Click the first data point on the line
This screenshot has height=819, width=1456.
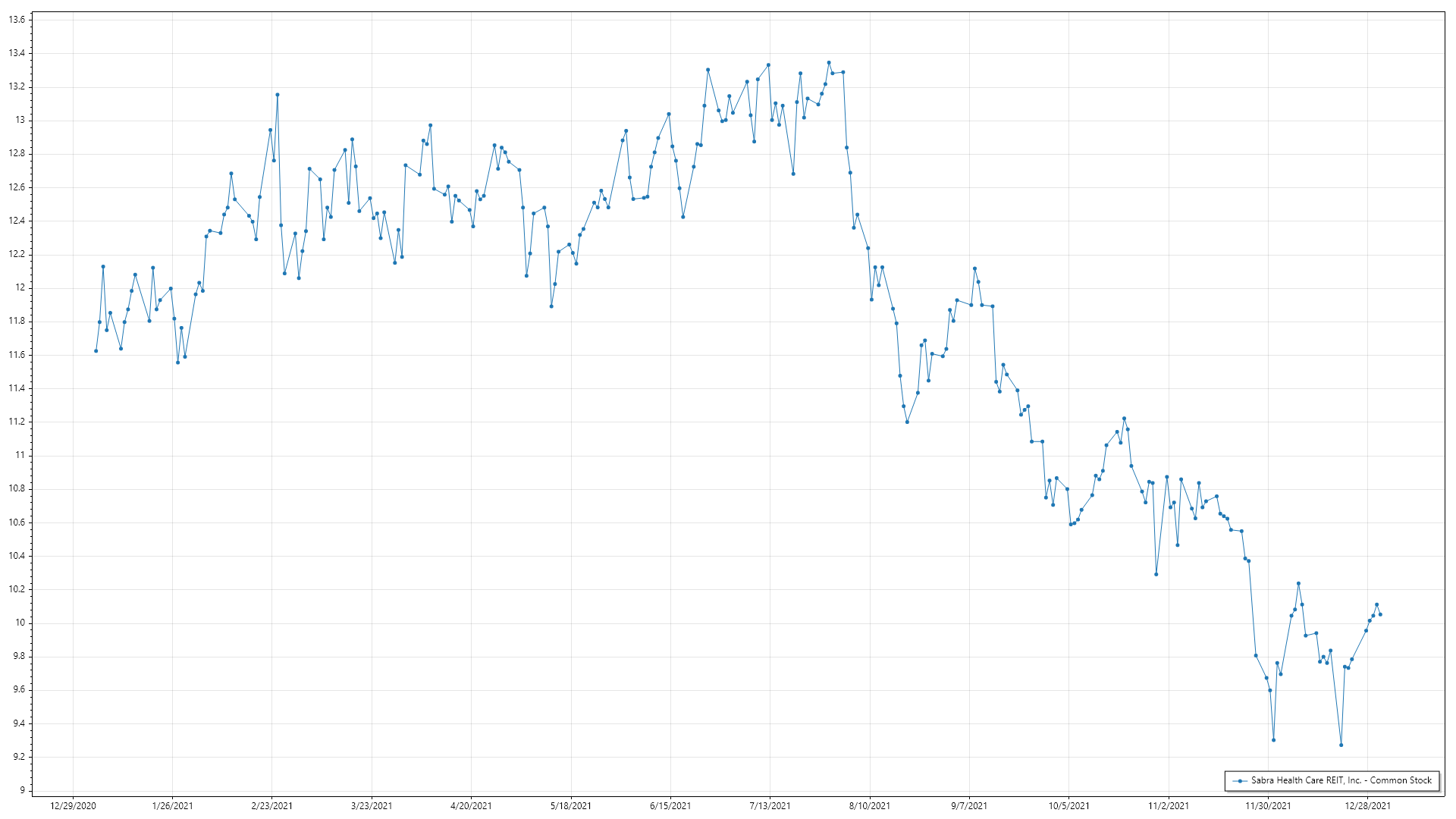coord(96,351)
